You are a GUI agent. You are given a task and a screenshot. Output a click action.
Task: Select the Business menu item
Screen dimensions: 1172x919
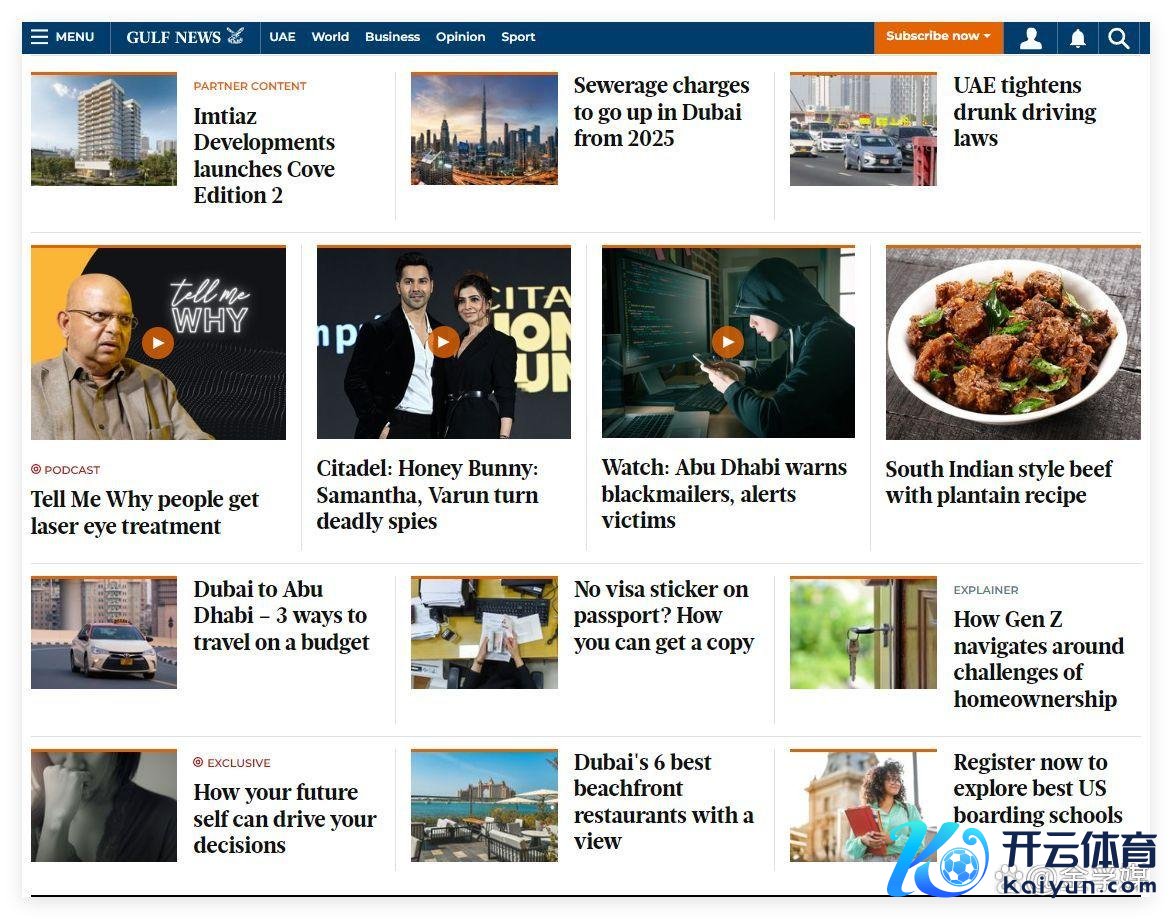[392, 37]
